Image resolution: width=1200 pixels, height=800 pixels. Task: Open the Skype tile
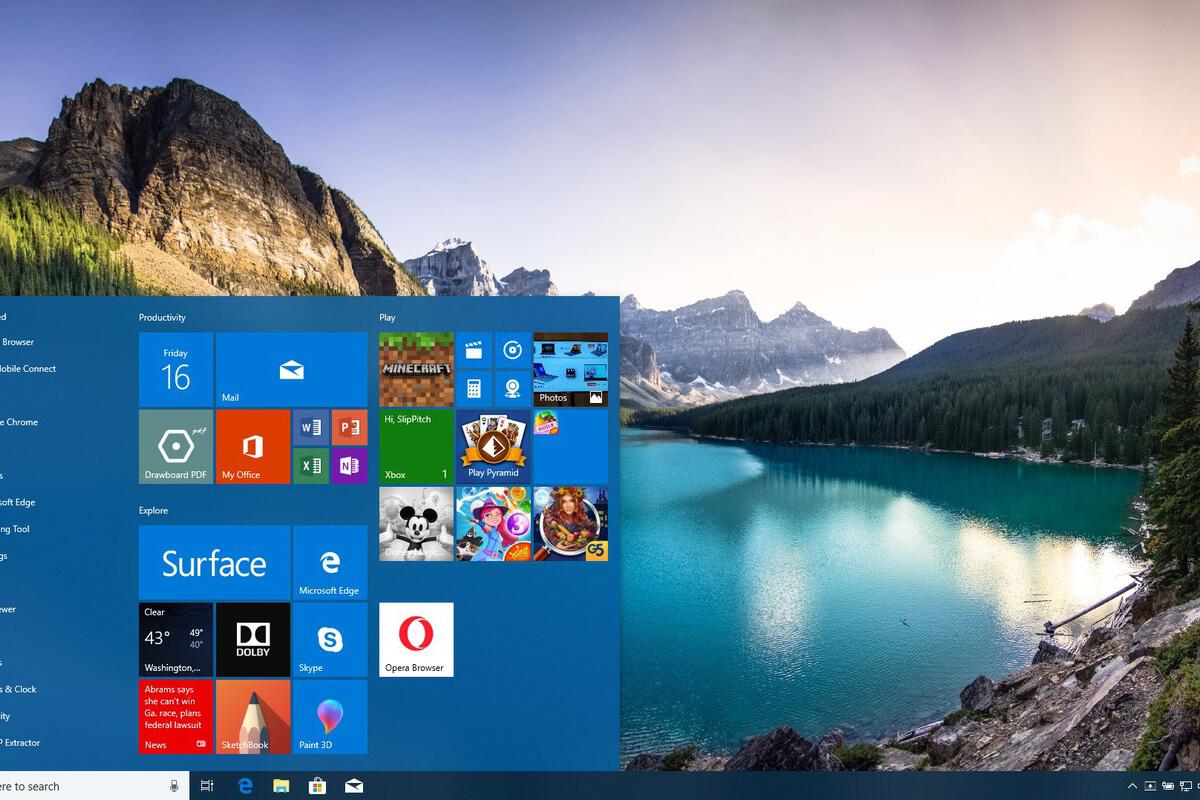click(330, 640)
